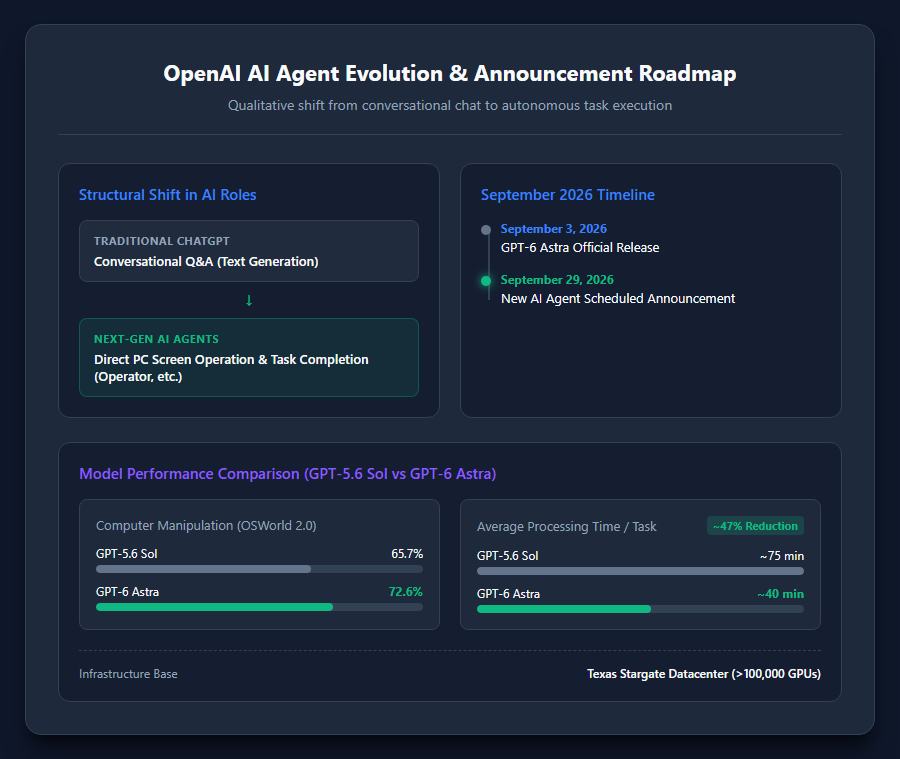This screenshot has height=759, width=900.
Task: Click the green down arrow between role cards
Action: (249, 300)
